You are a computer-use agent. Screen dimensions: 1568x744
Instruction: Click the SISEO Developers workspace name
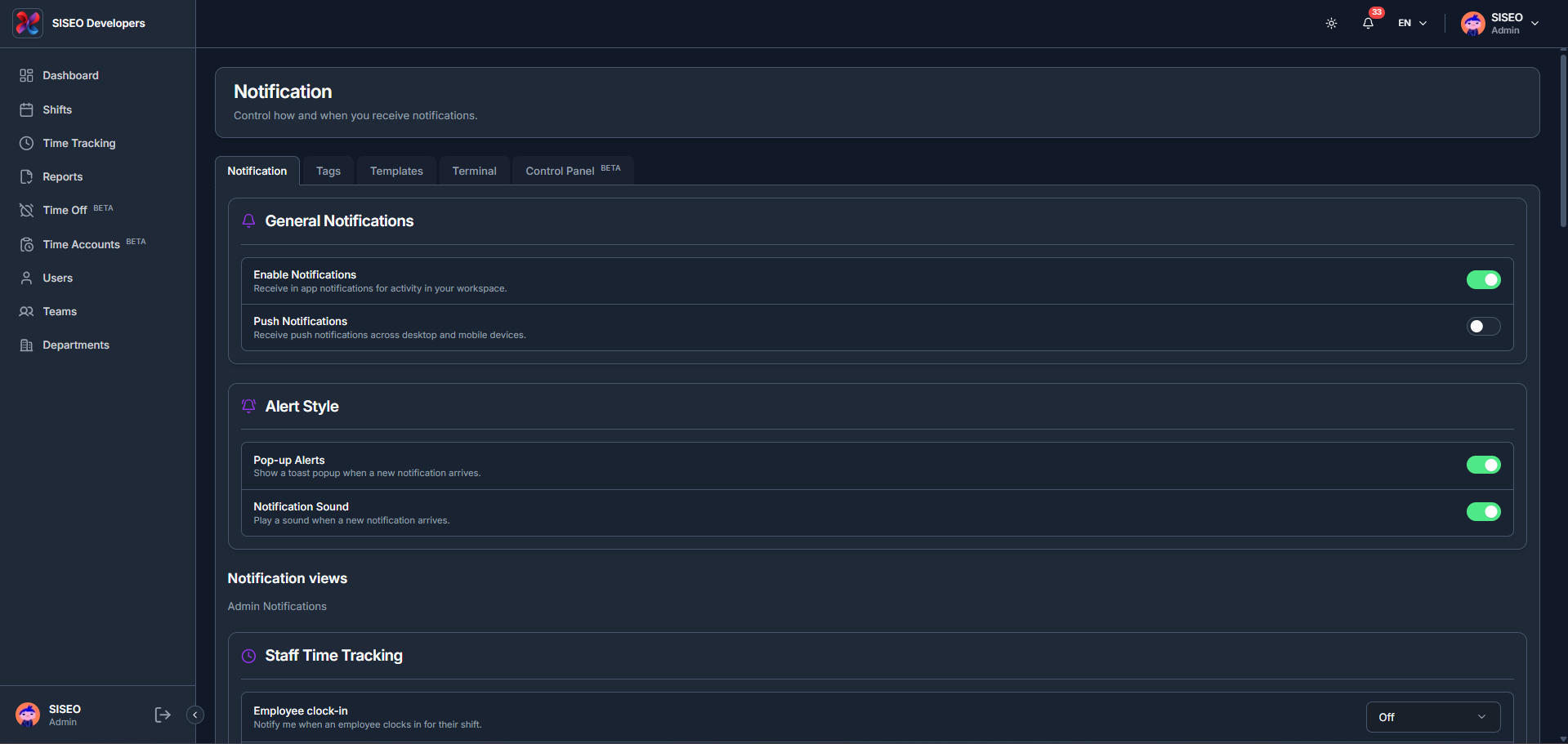point(99,23)
